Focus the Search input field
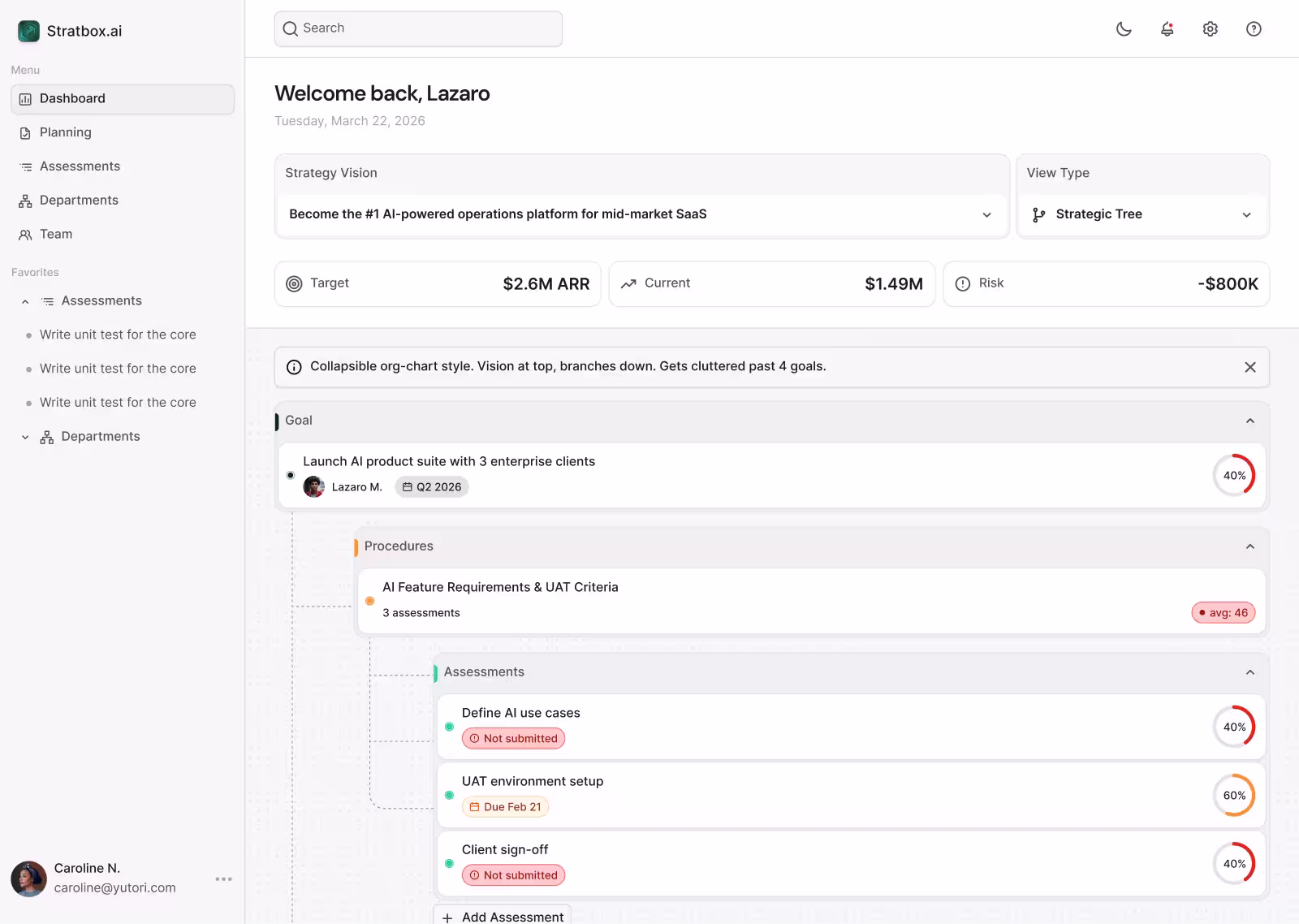 [x=418, y=28]
